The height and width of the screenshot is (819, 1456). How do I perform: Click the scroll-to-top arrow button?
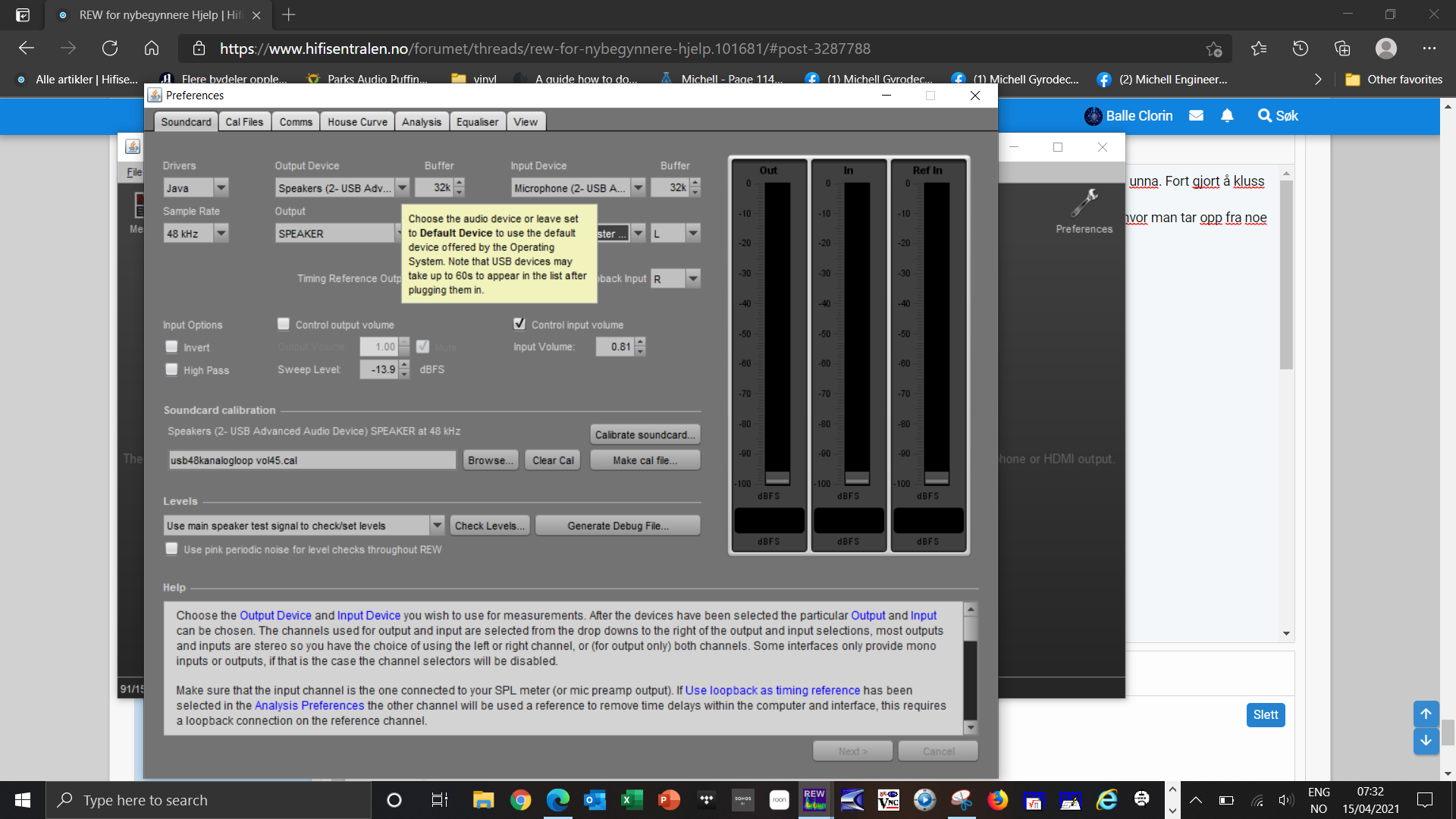tap(1426, 714)
